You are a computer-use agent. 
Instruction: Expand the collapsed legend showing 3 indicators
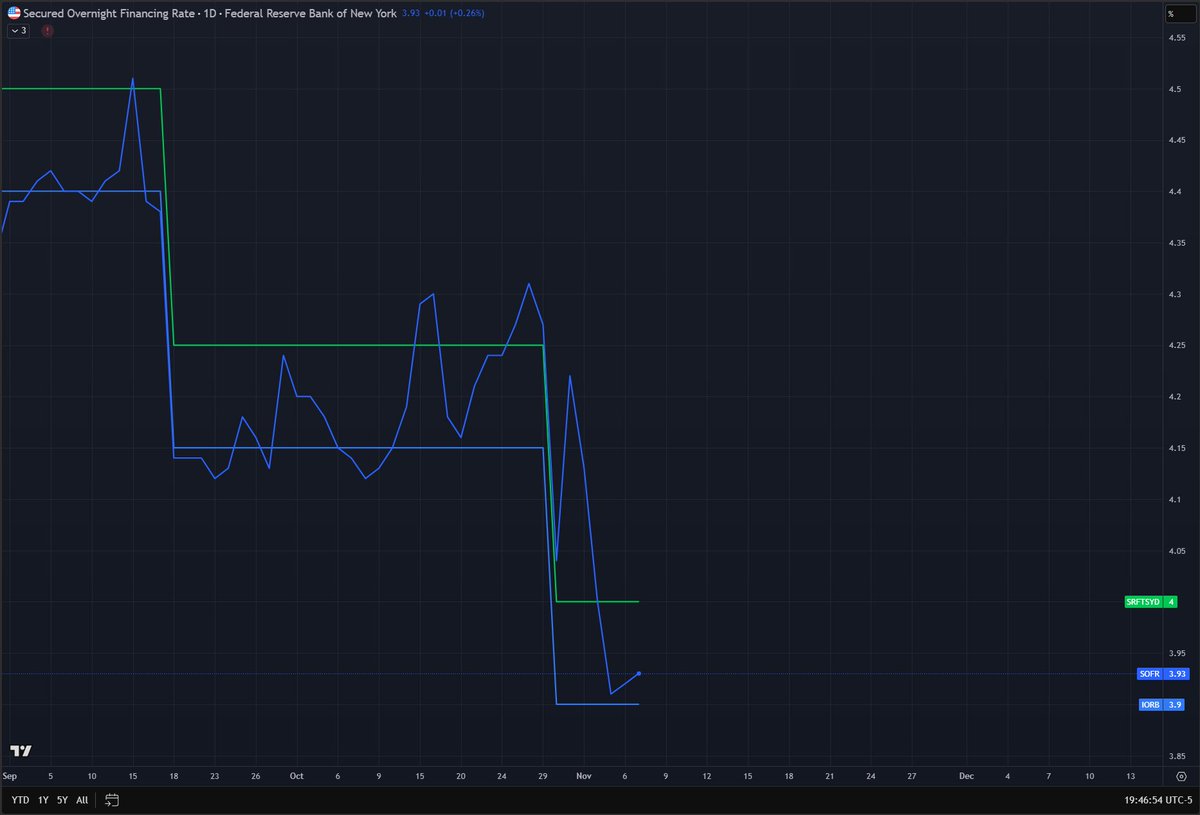(18, 31)
